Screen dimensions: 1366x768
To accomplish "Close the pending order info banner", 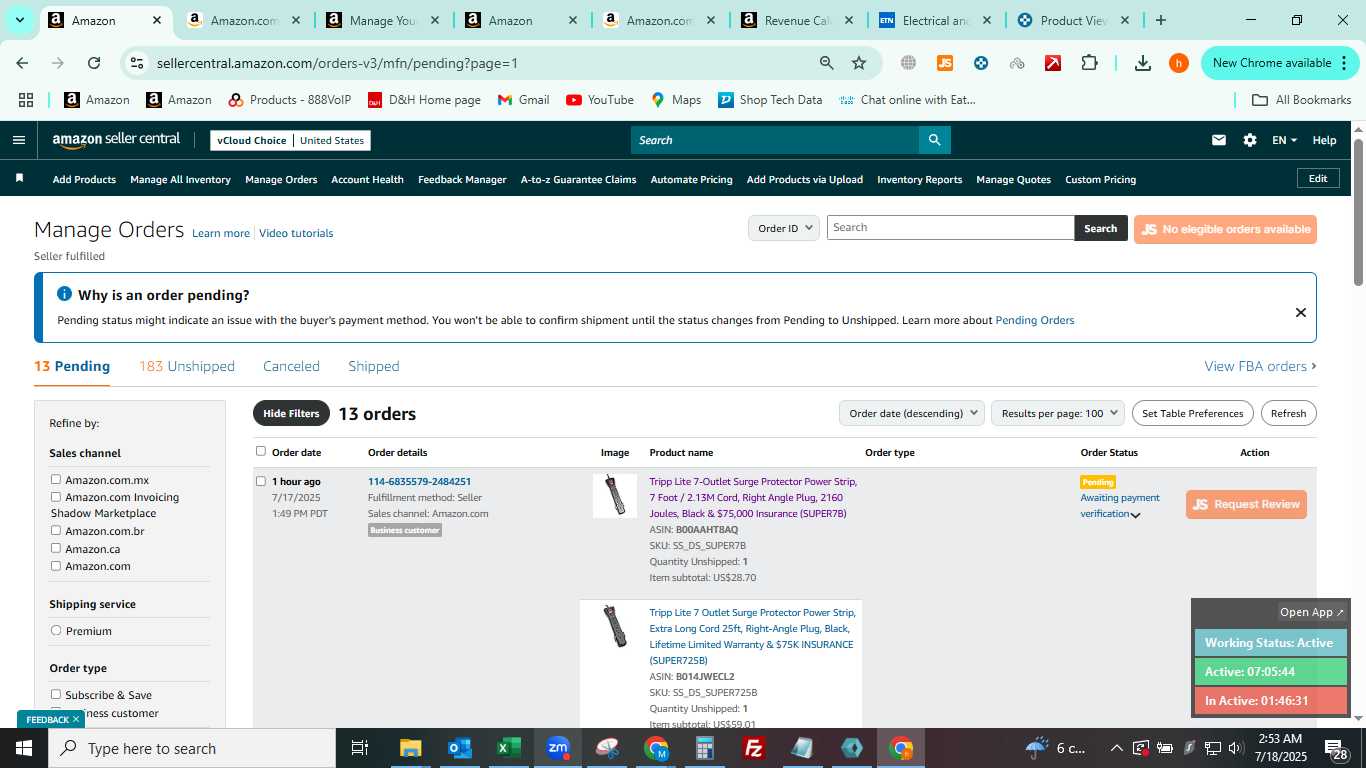I will [x=1301, y=312].
